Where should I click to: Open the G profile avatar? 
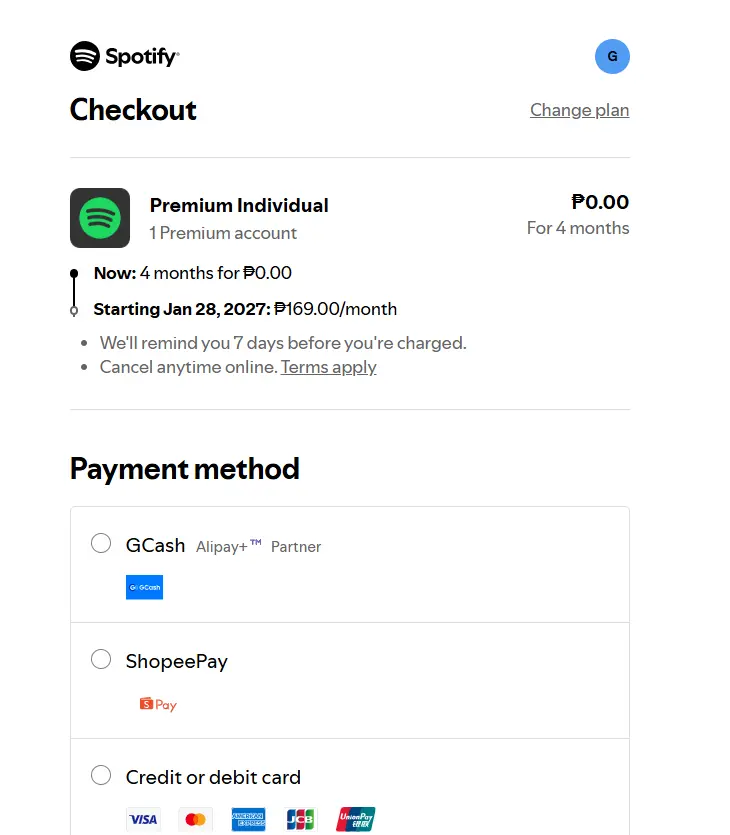coord(612,56)
